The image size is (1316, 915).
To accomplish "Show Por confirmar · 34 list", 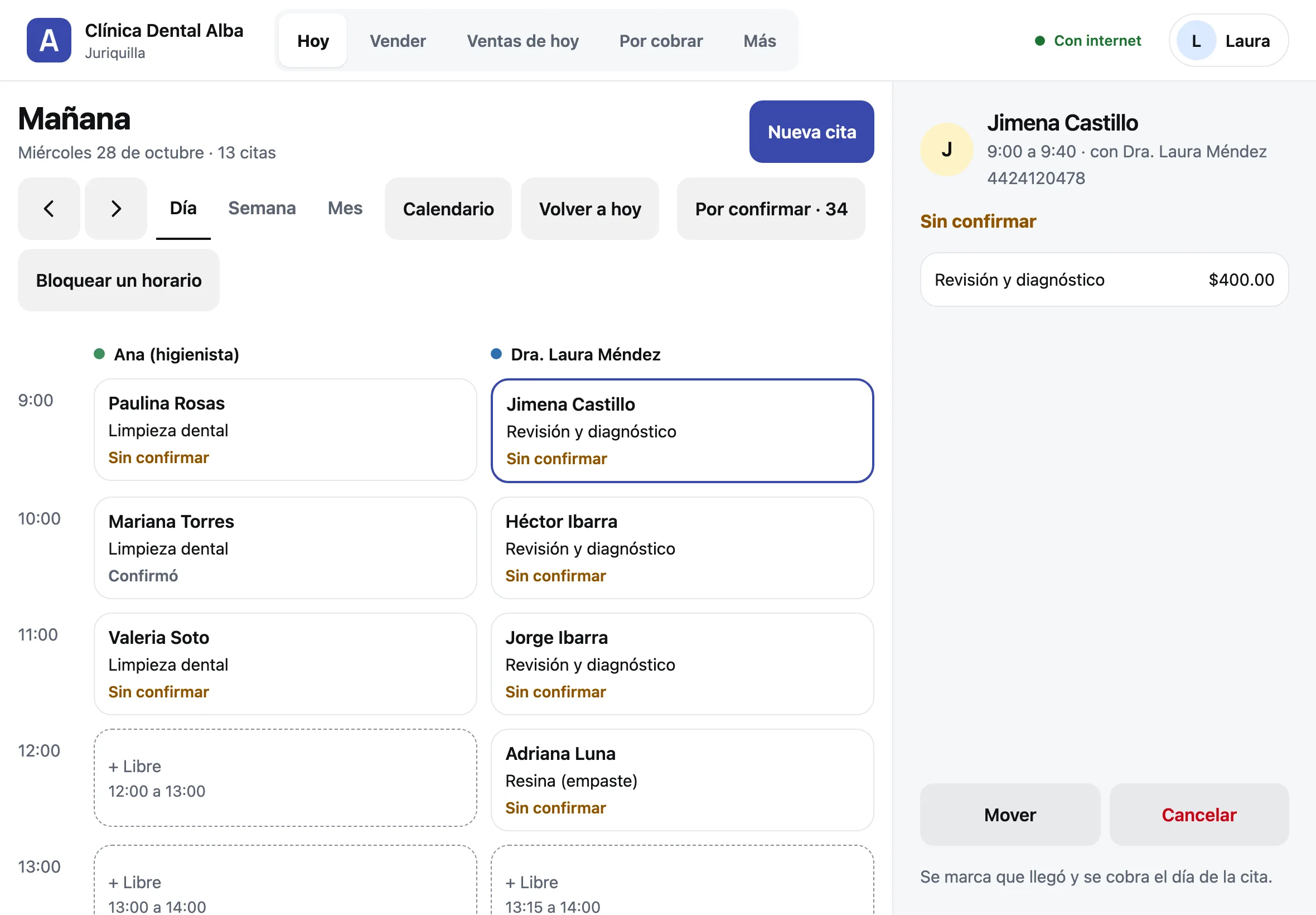I will pos(771,209).
